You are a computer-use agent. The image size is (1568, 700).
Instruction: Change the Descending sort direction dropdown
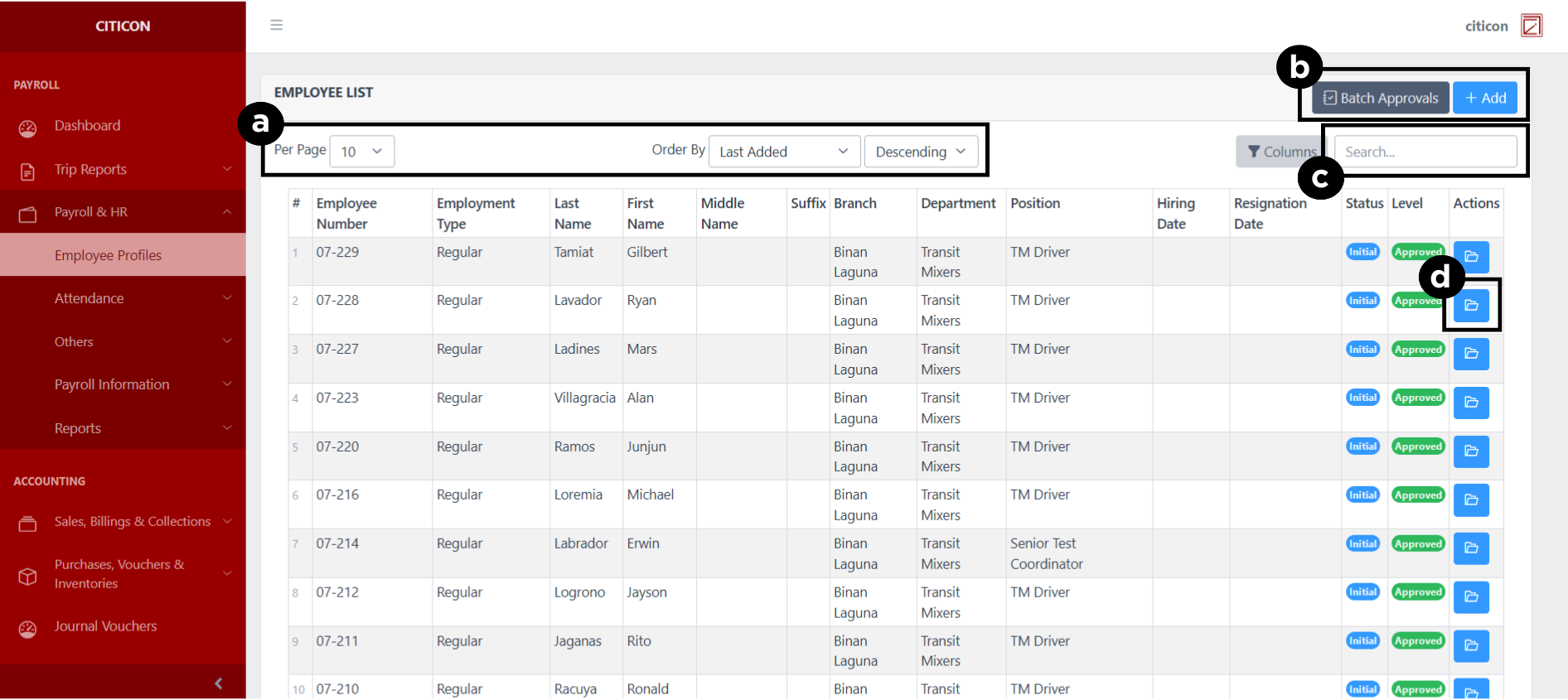pyautogui.click(x=920, y=152)
